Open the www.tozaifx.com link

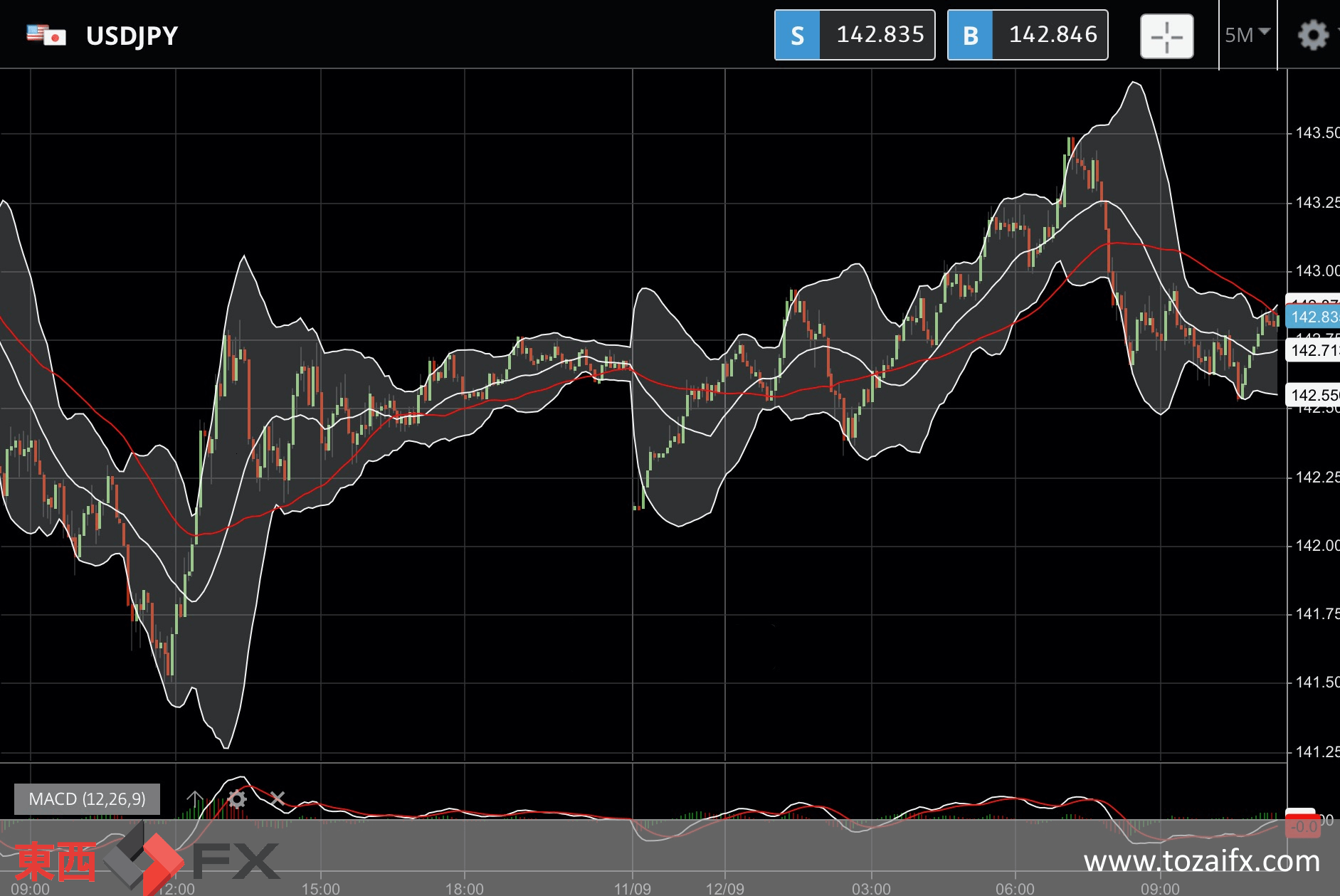click(x=1202, y=861)
